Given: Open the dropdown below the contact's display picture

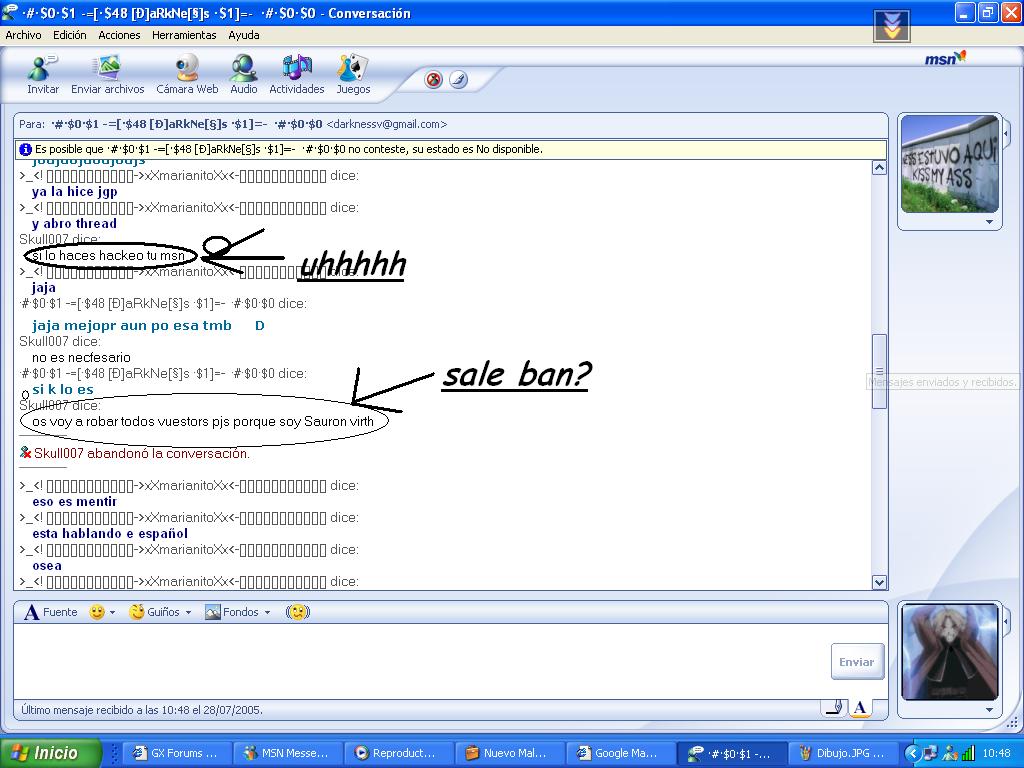Looking at the screenshot, I should (989, 223).
